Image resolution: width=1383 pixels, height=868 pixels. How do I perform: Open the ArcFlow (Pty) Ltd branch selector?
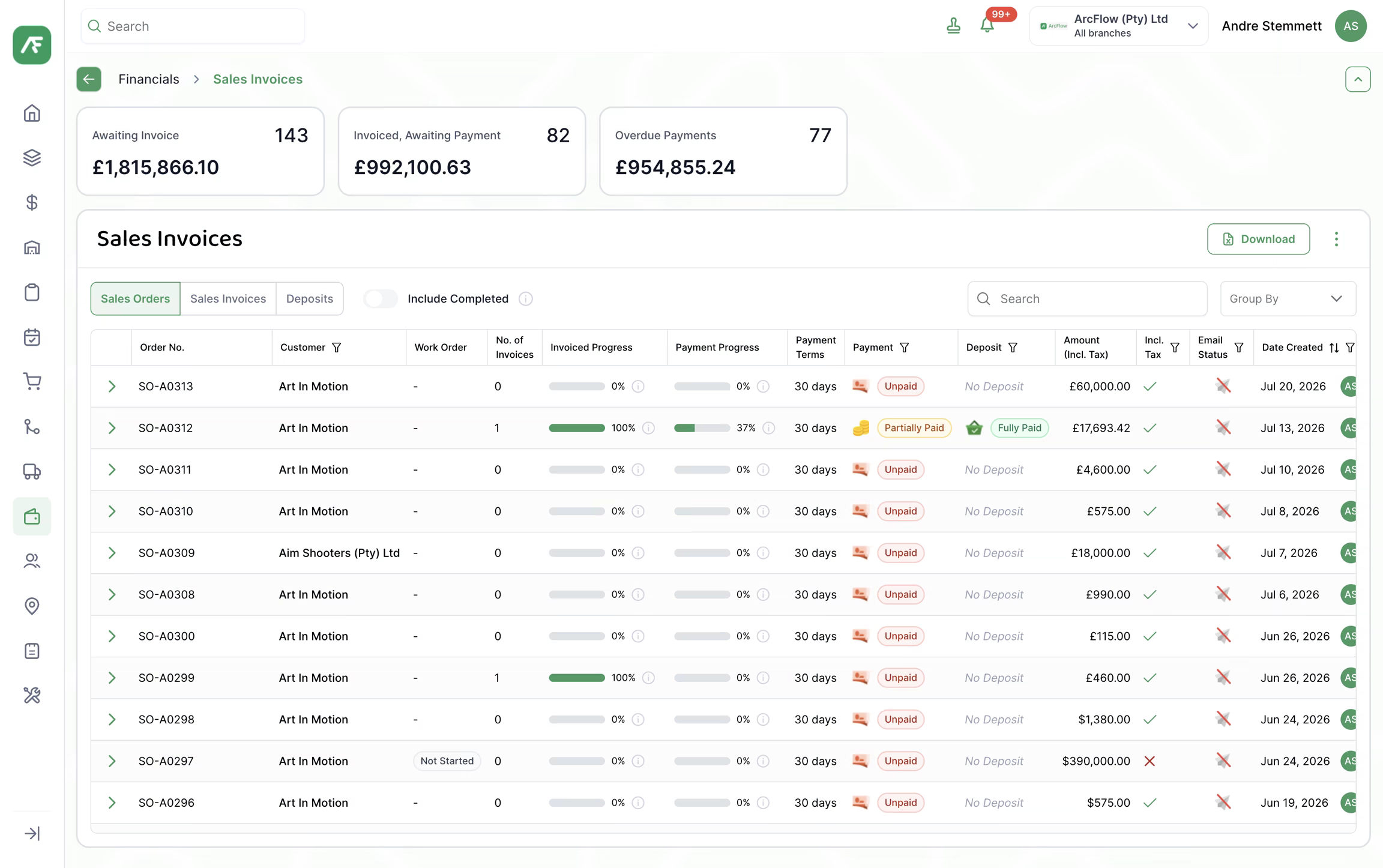[x=1118, y=26]
